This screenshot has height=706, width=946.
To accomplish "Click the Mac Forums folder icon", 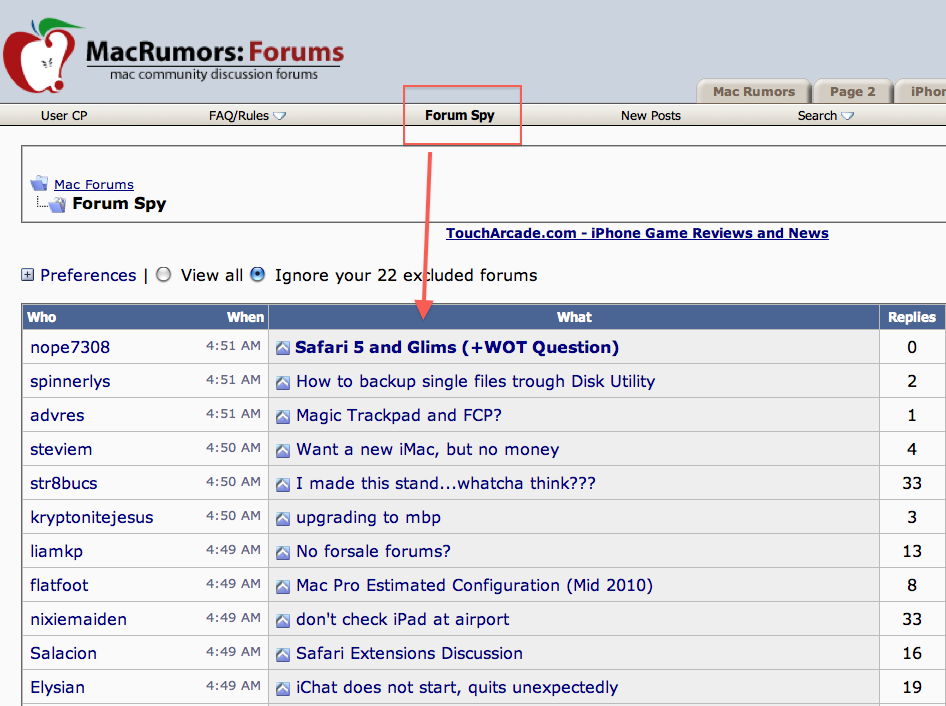I will click(x=39, y=183).
